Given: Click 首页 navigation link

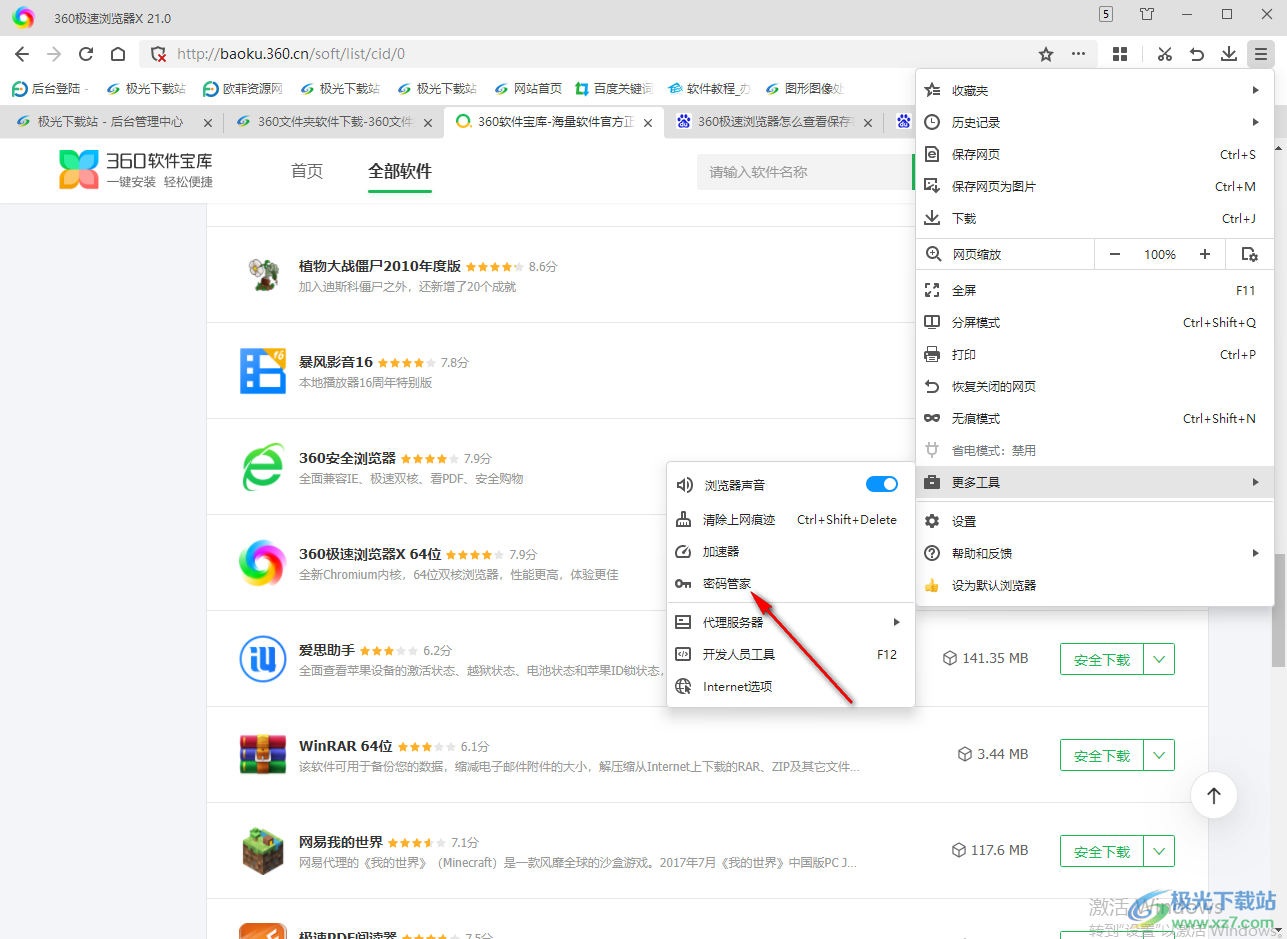Looking at the screenshot, I should pos(307,171).
